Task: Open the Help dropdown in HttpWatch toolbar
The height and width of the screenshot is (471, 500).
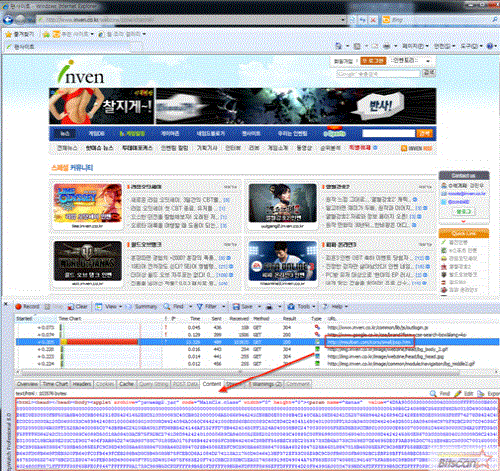Action: (x=346, y=307)
